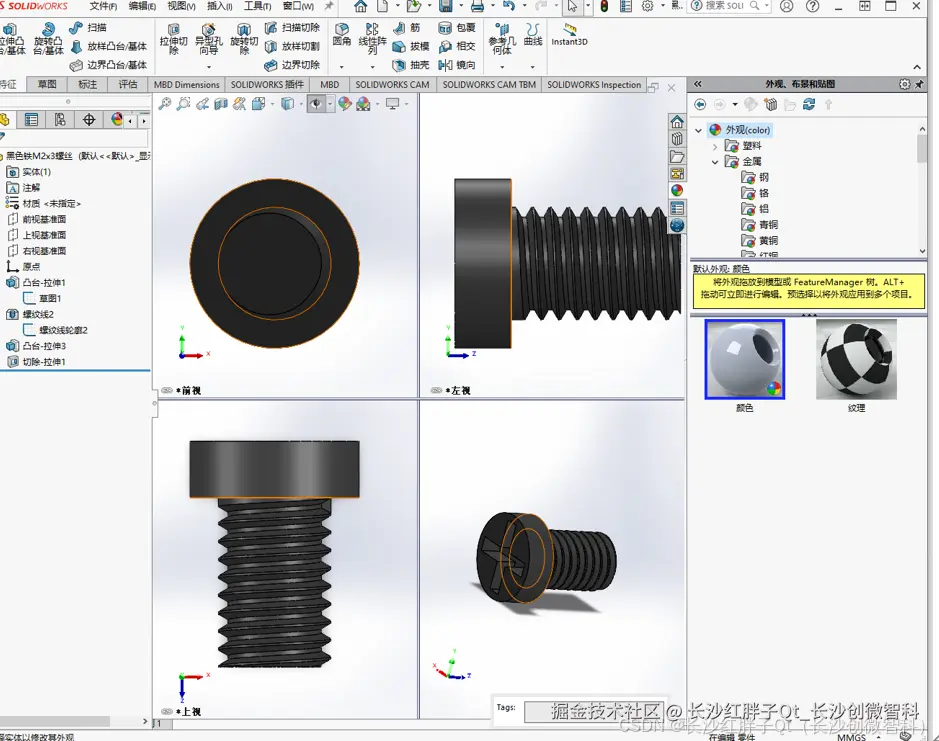Switch to the SOLIDWORKS CAM tab
The height and width of the screenshot is (741, 939).
coord(392,84)
